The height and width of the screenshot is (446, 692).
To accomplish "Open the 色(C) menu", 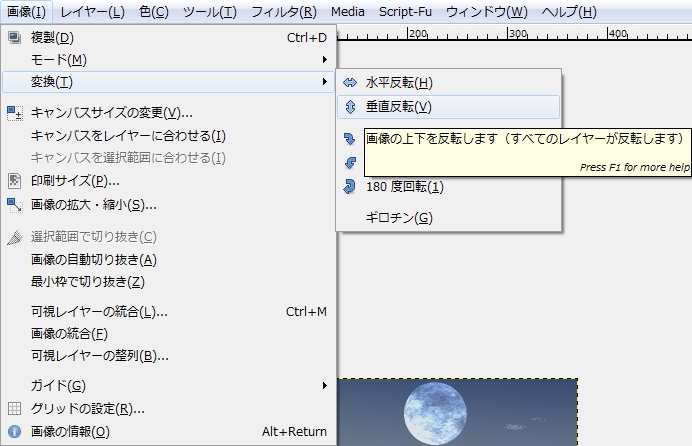I will [154, 11].
